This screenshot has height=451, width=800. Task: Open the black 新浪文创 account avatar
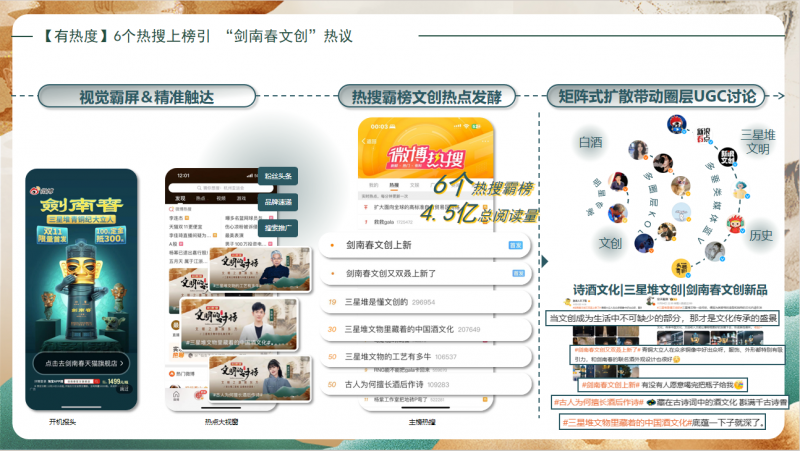[x=727, y=157]
